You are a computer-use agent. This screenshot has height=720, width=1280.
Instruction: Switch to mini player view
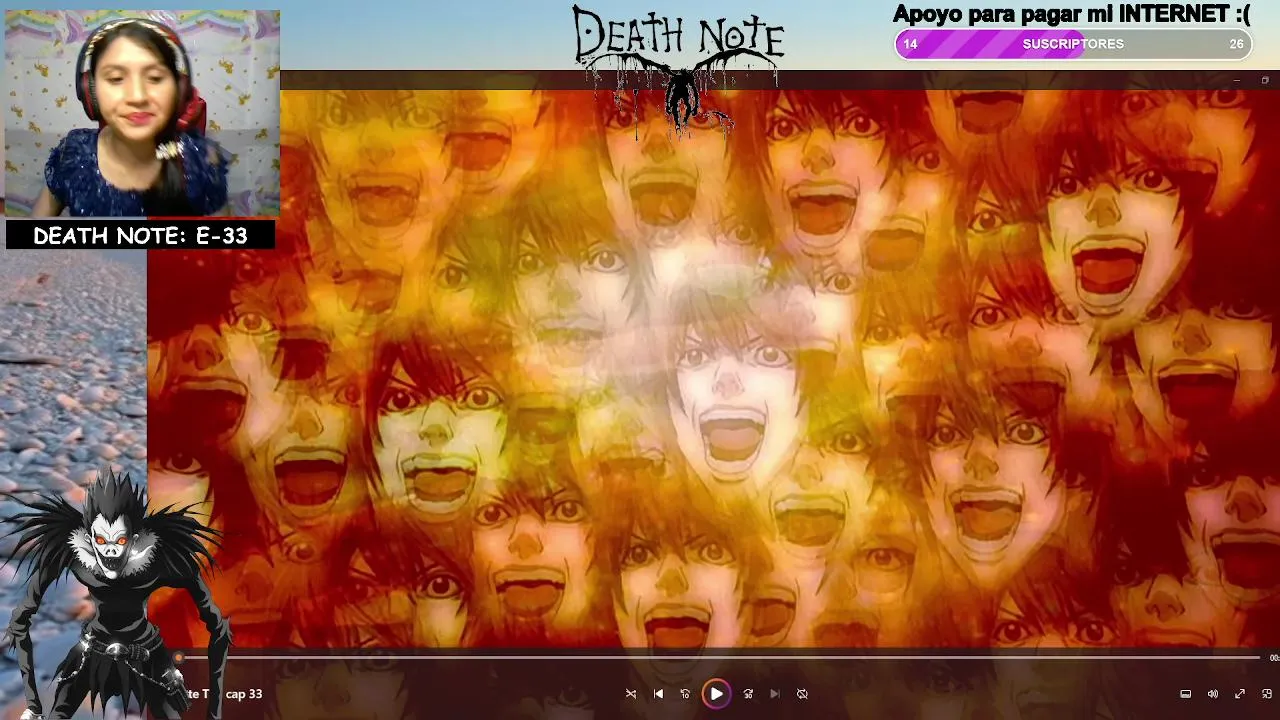(x=1266, y=694)
